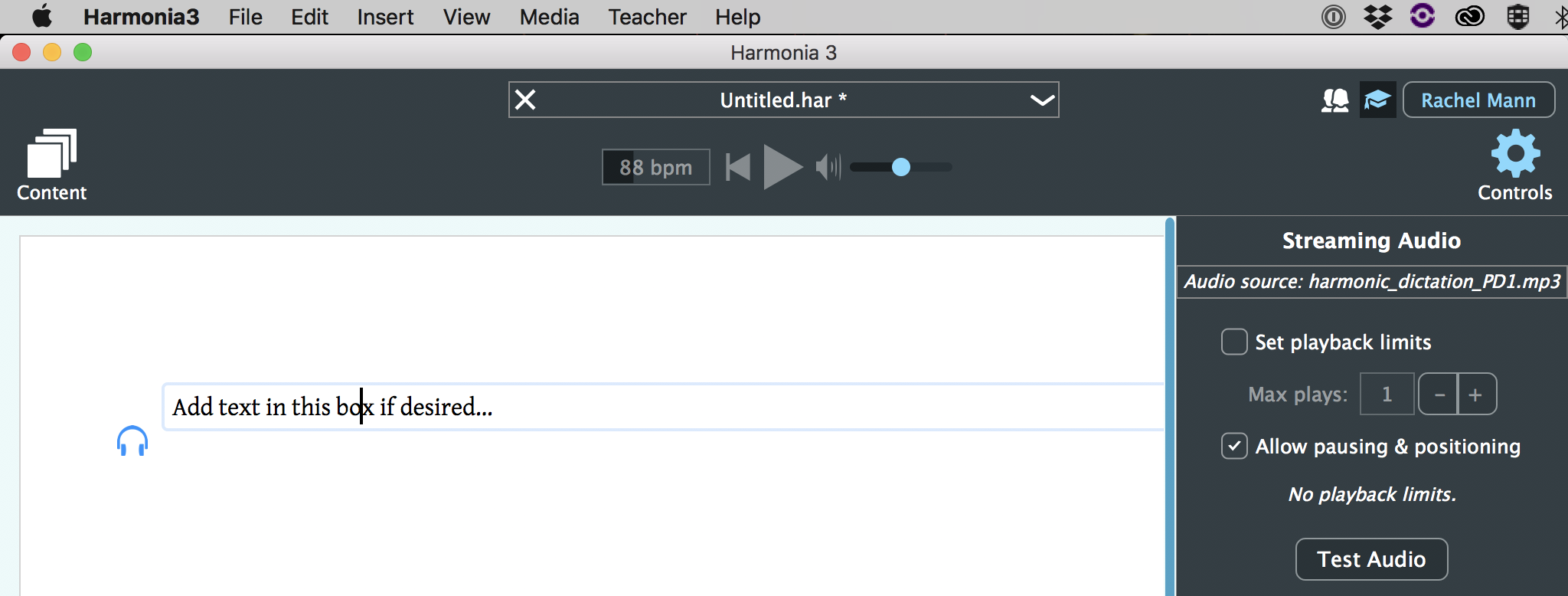
Task: Click the 1Password menu bar icon
Action: click(x=1334, y=16)
